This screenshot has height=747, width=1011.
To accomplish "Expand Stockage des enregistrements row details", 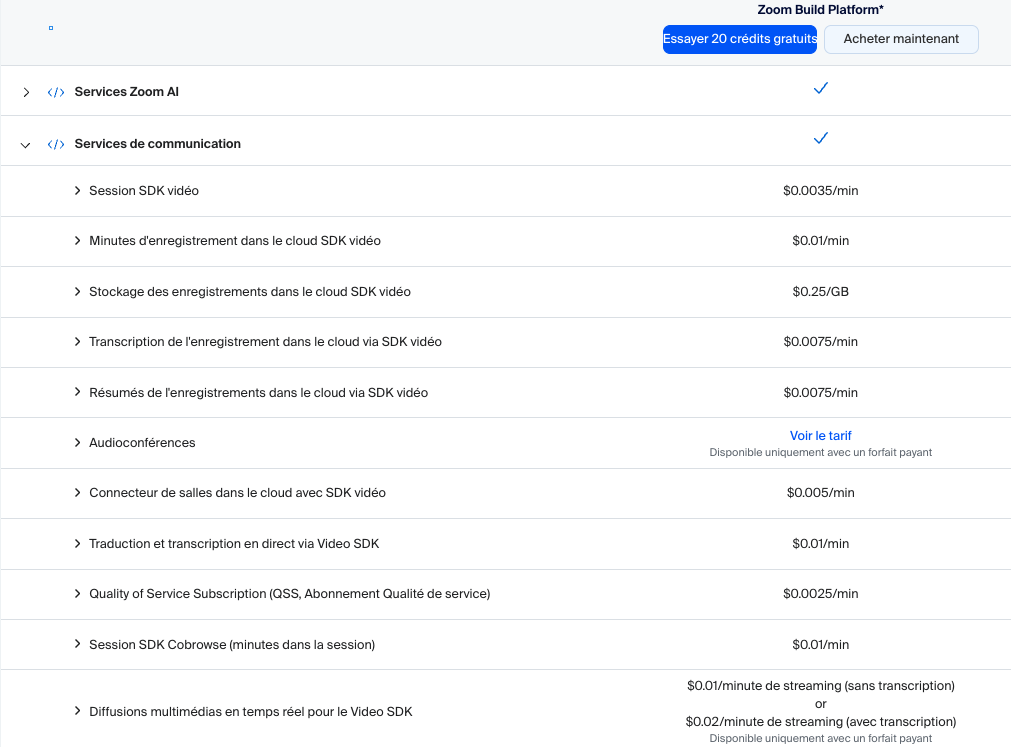I will 78,292.
